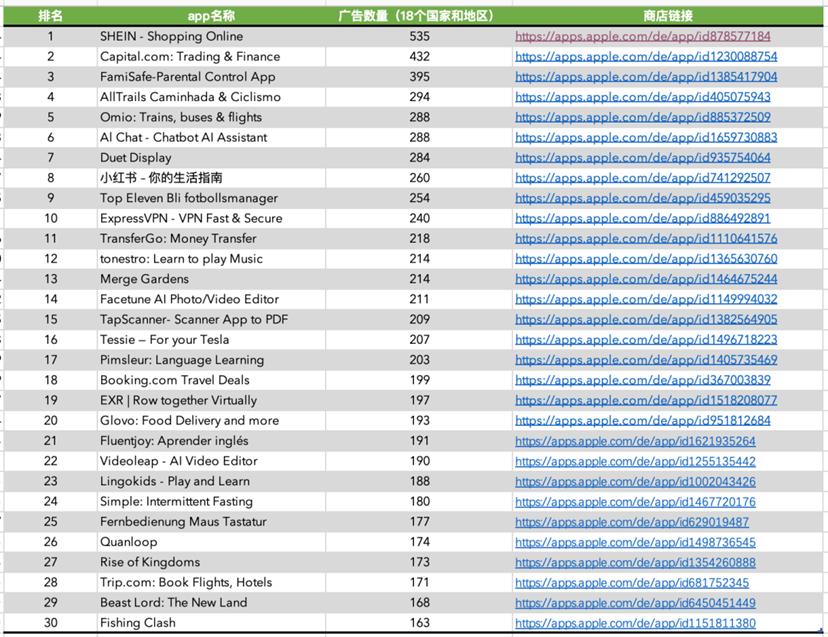
Task: Open AI Chat link id1659730883
Action: (x=646, y=137)
